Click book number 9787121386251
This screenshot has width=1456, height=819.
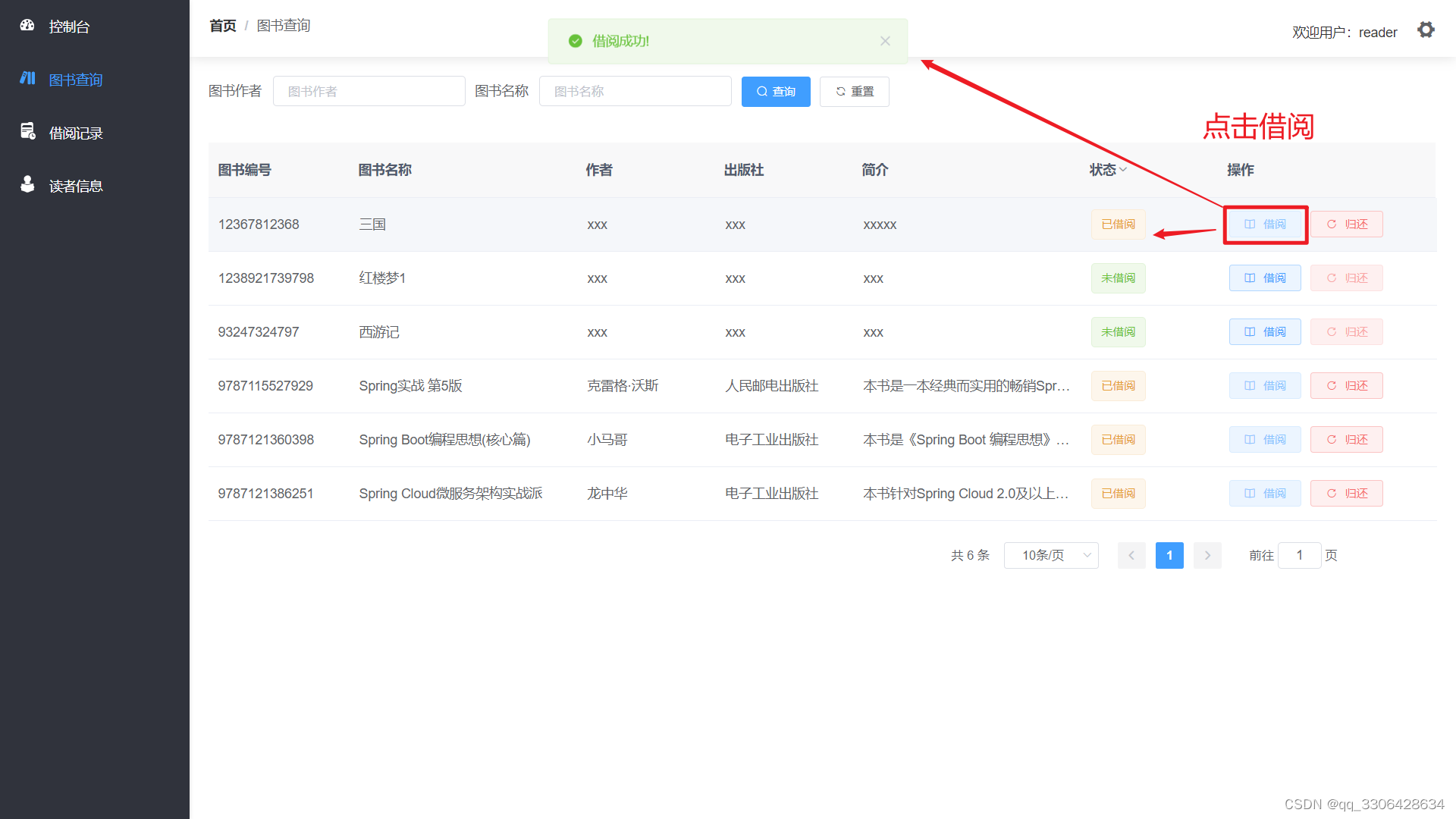[266, 494]
